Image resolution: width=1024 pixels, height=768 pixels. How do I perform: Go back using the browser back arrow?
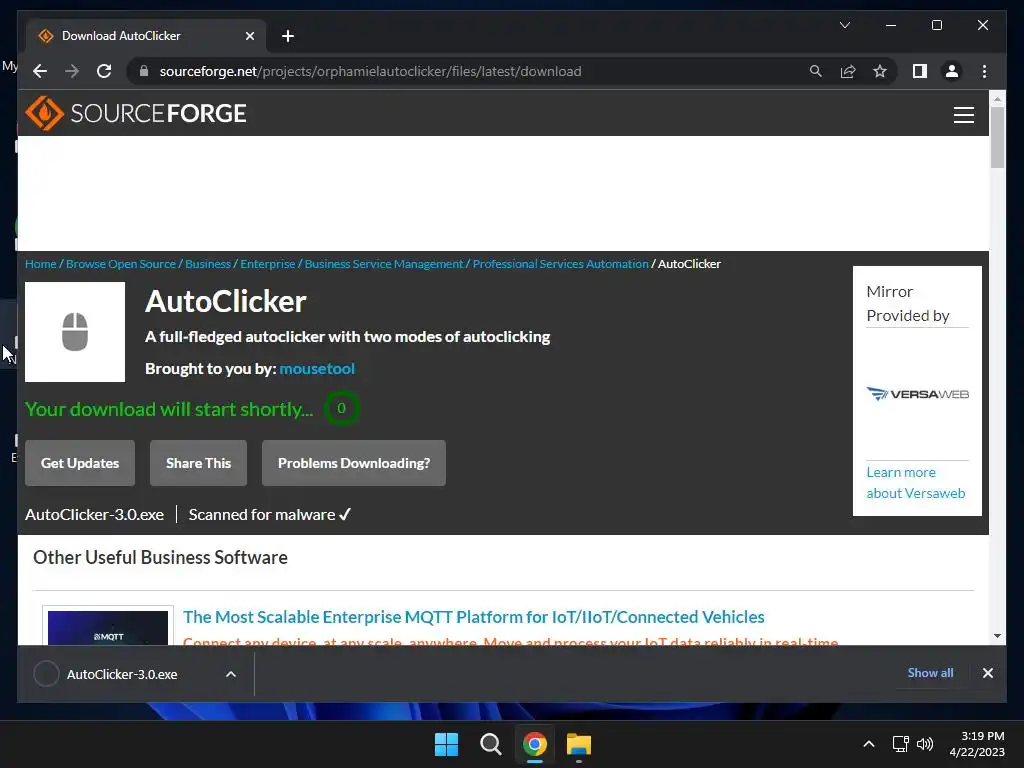40,71
